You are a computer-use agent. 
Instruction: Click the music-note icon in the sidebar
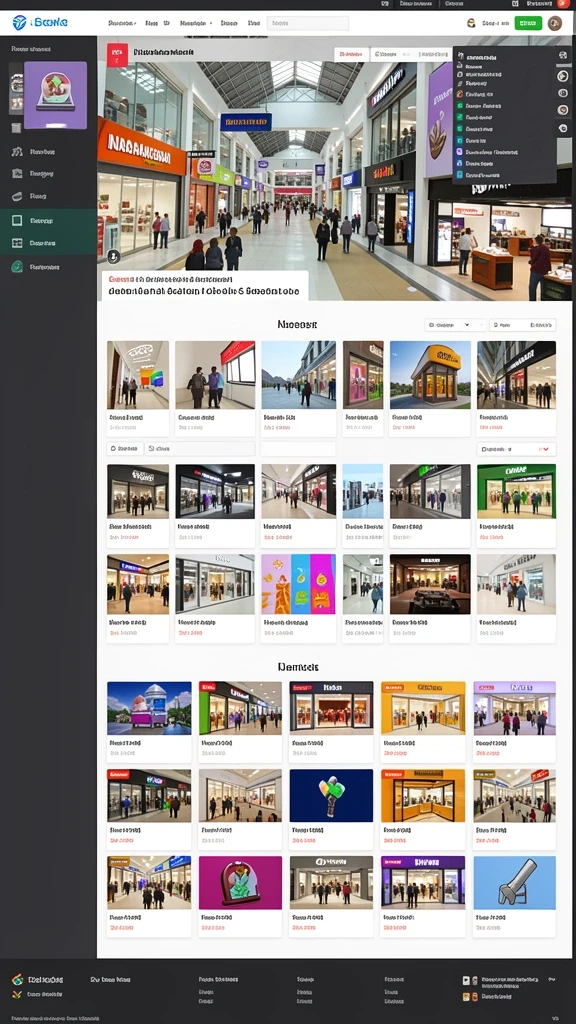[17, 152]
